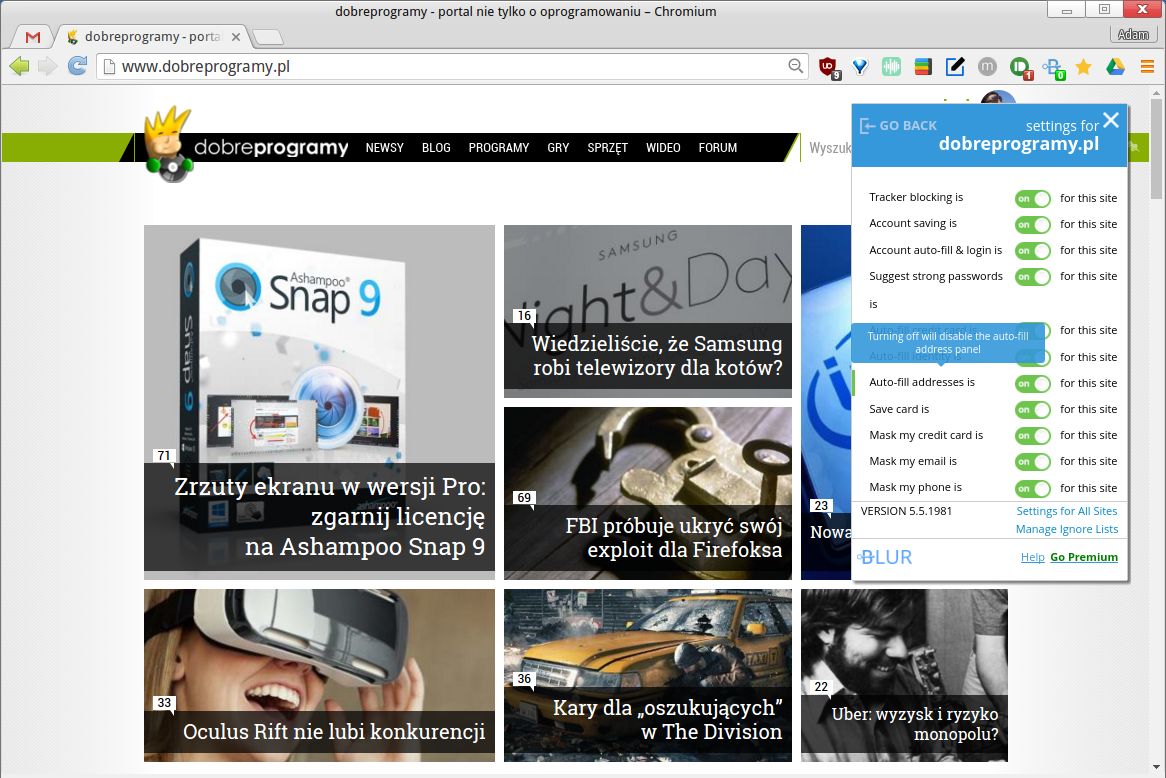Viewport: 1166px width, 778px height.
Task: Click the blue funnel extension icon
Action: point(860,67)
